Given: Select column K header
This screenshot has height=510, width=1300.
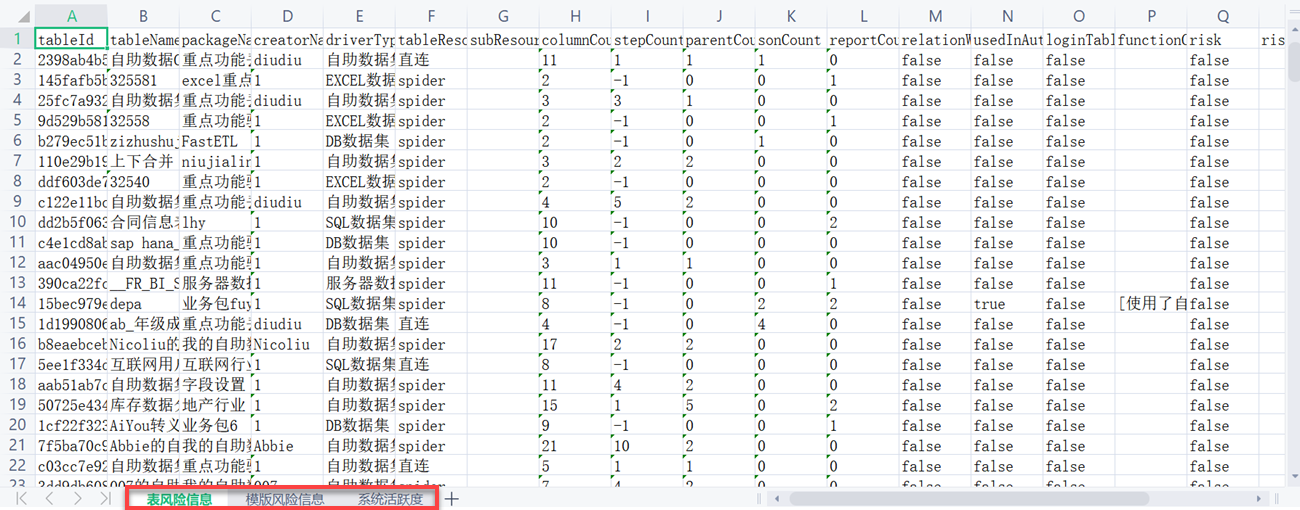Looking at the screenshot, I should pos(791,16).
